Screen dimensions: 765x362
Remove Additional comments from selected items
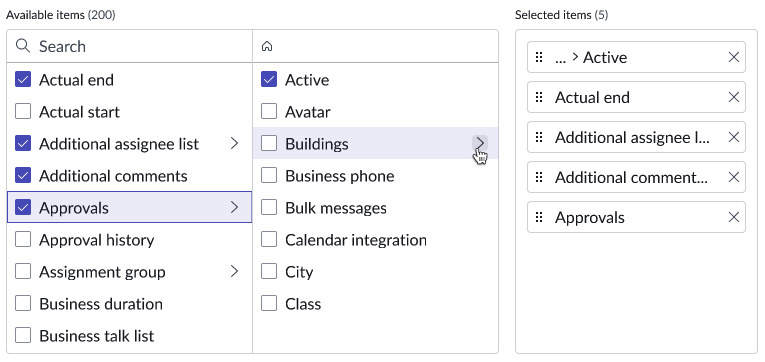(x=734, y=178)
